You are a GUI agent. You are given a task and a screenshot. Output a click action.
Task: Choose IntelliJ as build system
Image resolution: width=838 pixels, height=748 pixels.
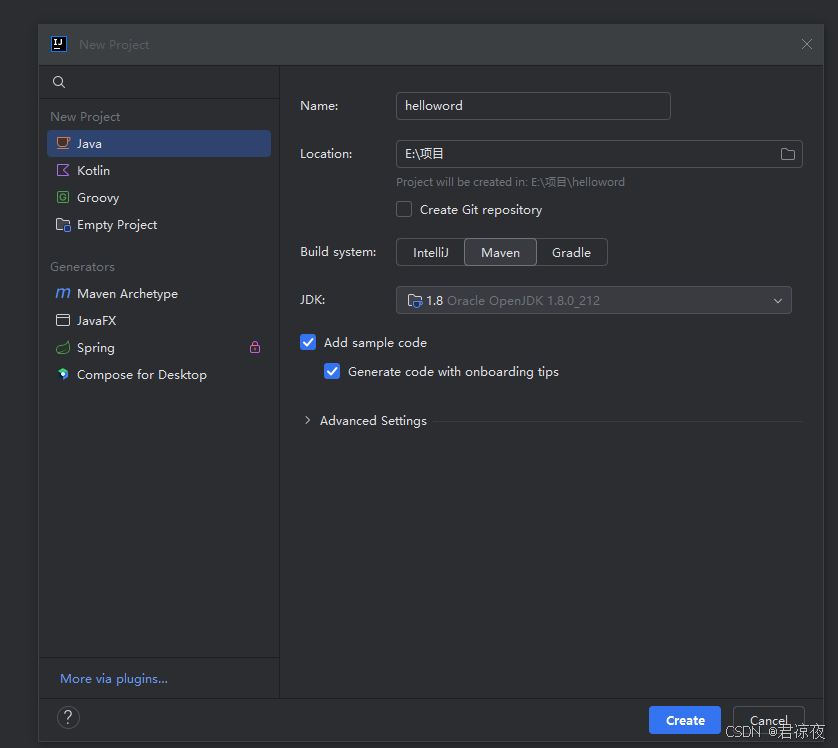(430, 253)
